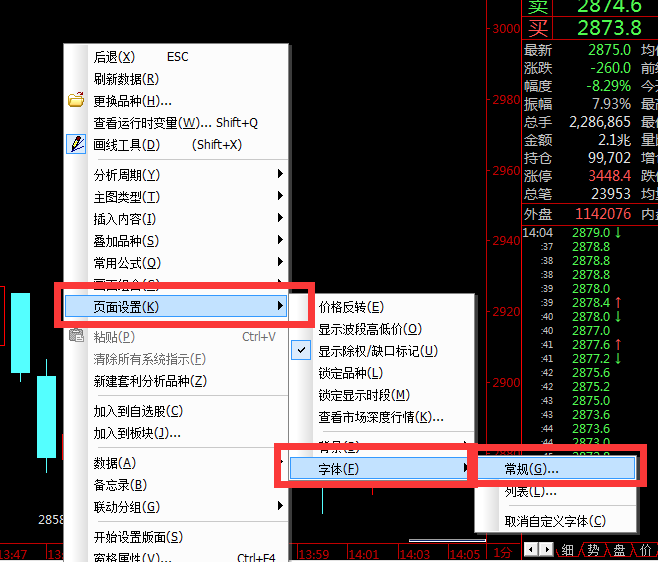Click the 外盘 value 1142076
Image resolution: width=658 pixels, height=562 pixels.
[603, 214]
